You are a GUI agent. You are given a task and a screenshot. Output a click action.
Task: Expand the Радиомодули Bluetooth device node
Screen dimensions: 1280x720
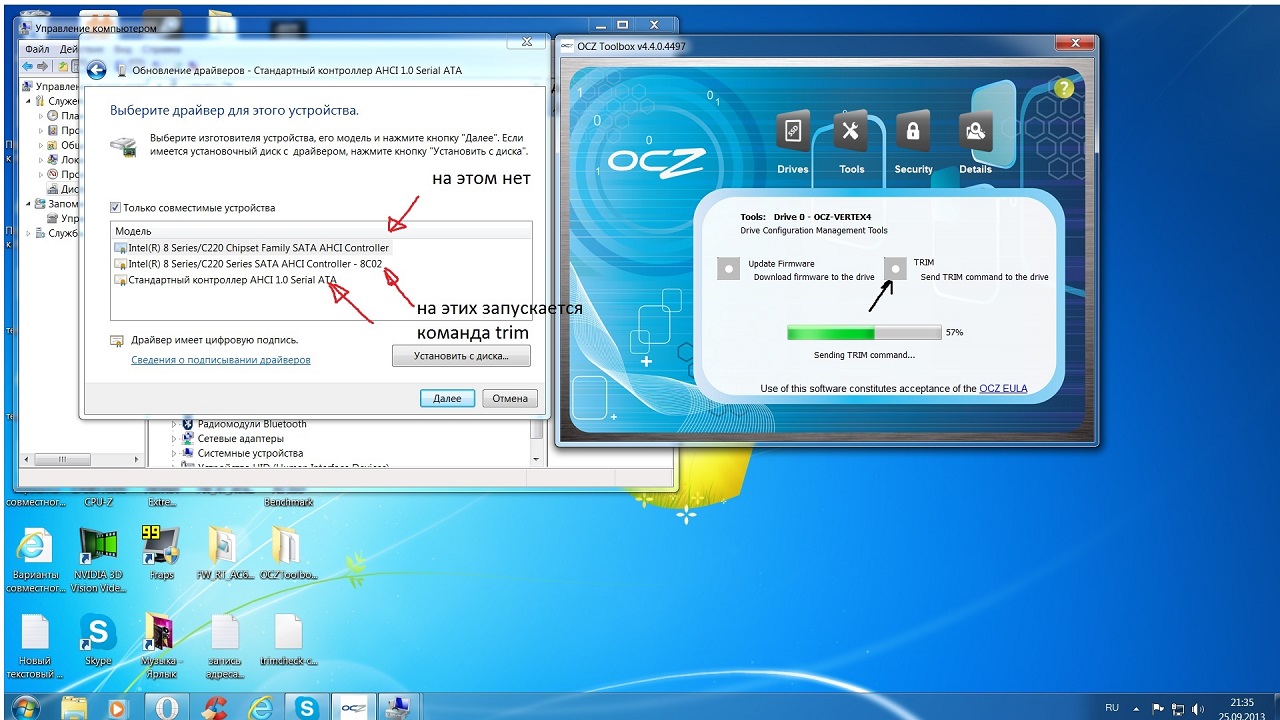point(174,424)
